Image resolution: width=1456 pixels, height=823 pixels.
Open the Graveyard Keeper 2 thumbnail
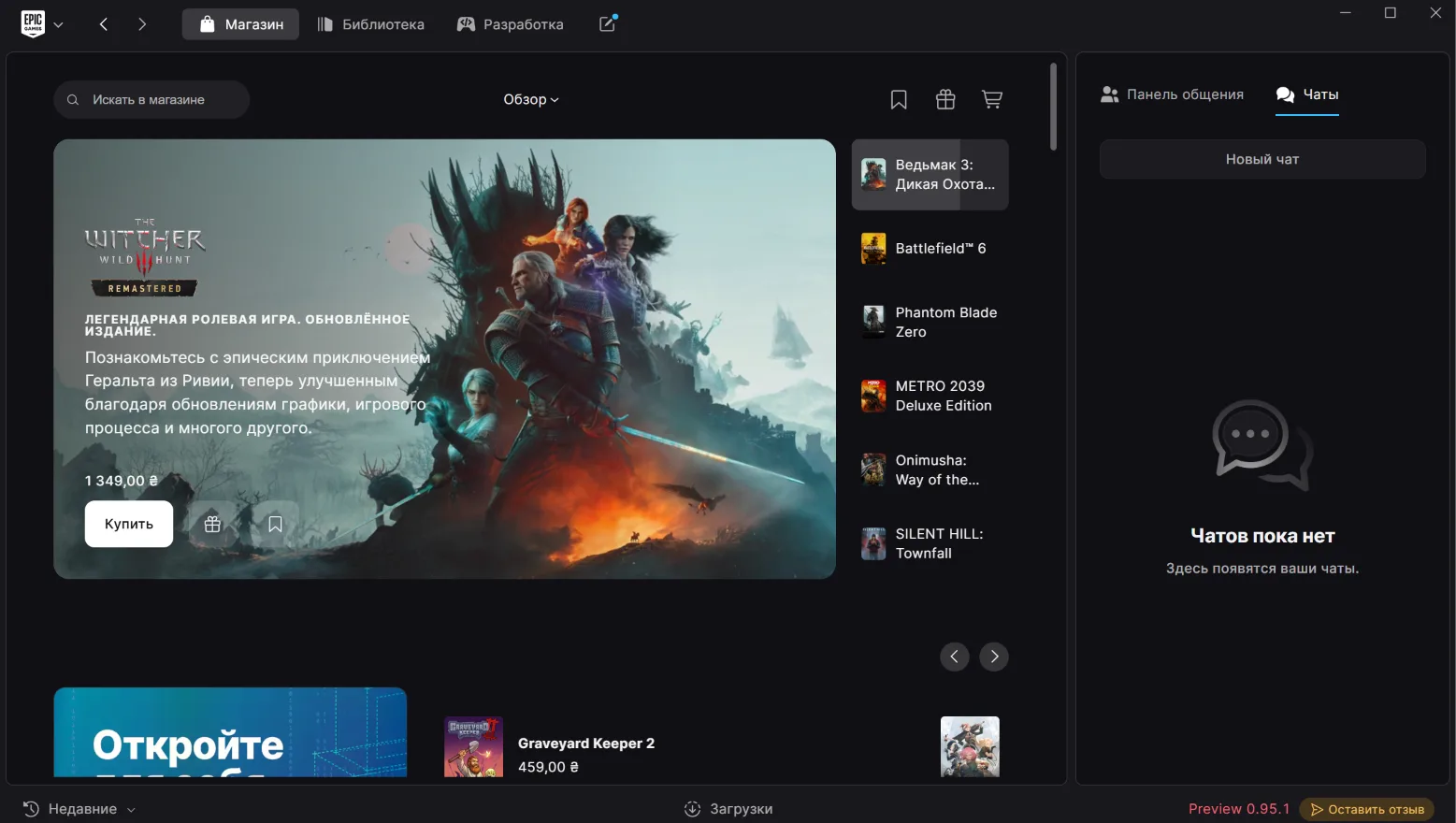[473, 747]
